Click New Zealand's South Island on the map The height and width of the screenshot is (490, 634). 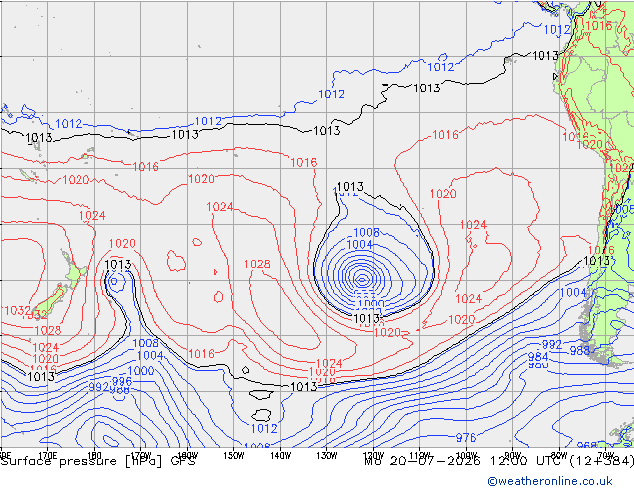coord(51,302)
